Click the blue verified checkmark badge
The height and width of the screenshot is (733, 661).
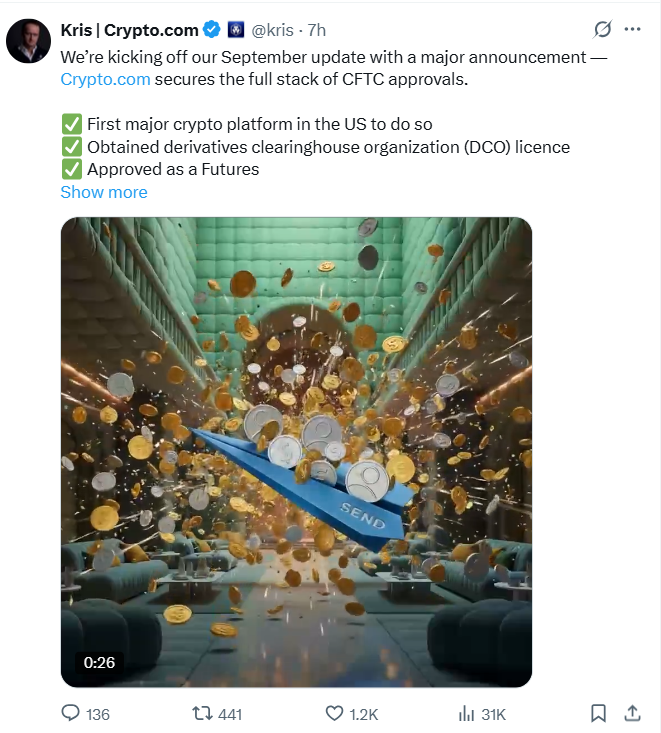tap(212, 30)
